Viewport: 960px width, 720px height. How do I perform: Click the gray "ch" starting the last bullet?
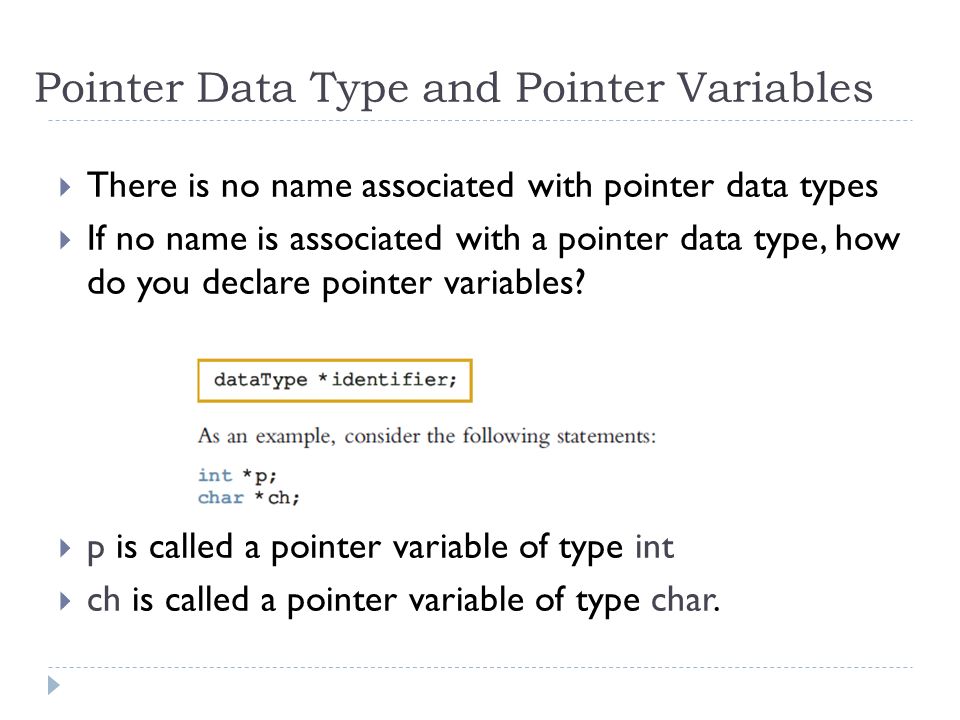[x=103, y=599]
